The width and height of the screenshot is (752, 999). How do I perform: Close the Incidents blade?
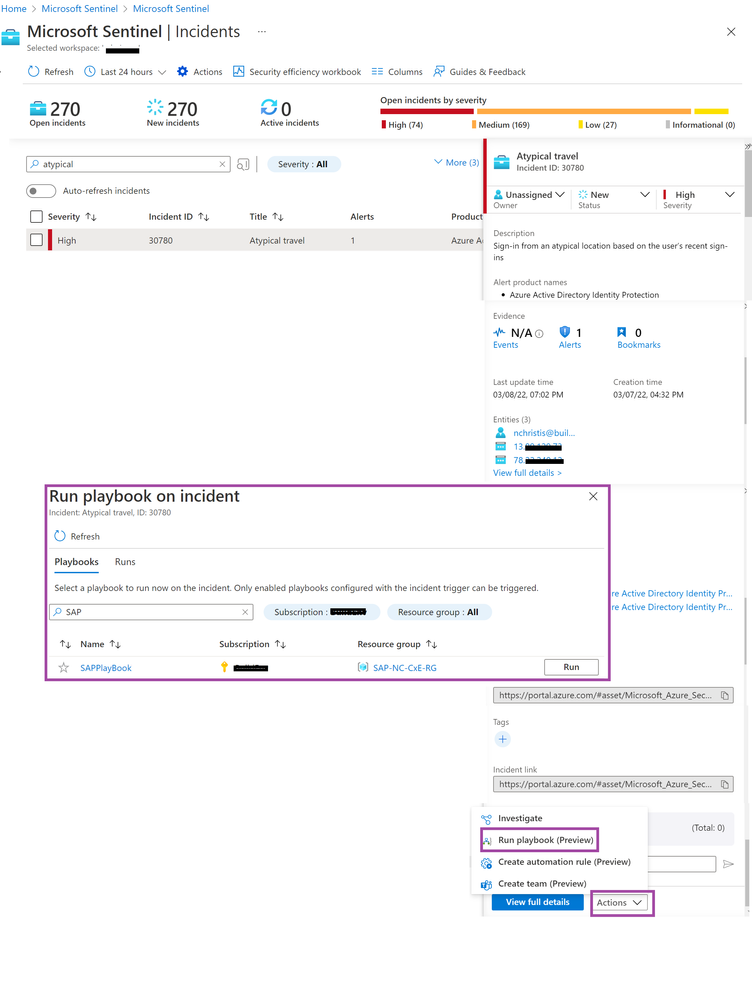click(731, 32)
